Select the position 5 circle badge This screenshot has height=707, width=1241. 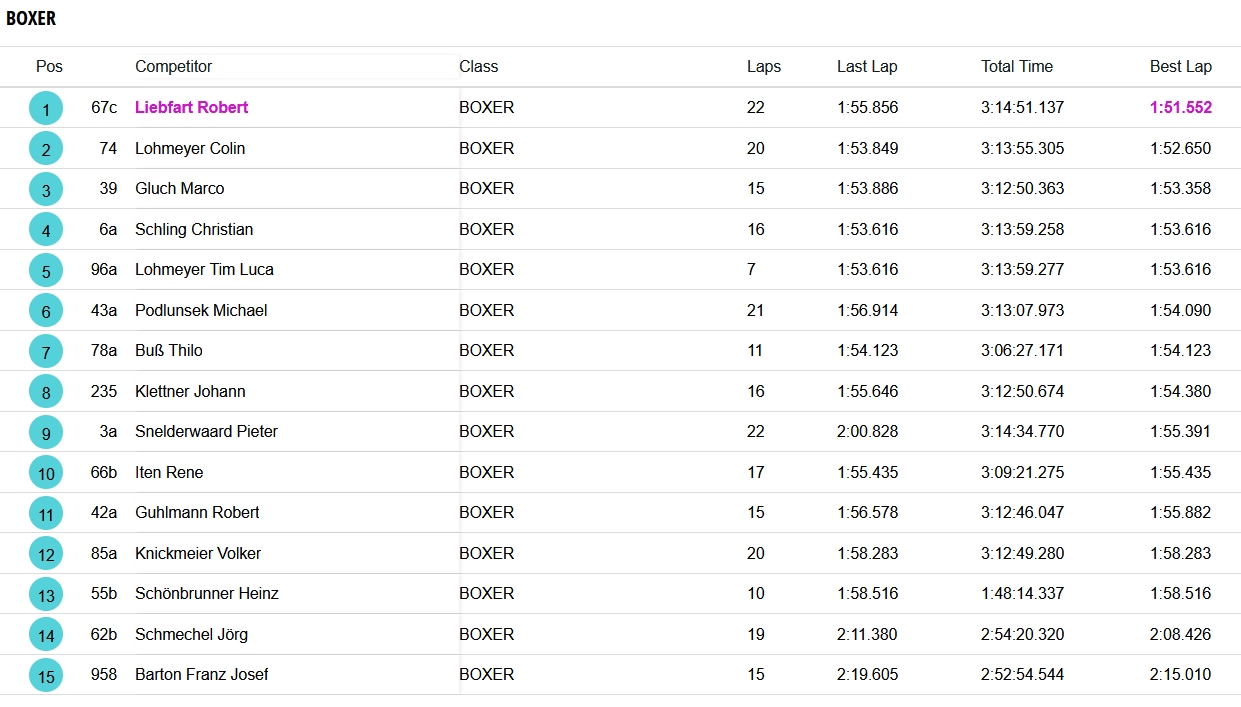point(46,270)
